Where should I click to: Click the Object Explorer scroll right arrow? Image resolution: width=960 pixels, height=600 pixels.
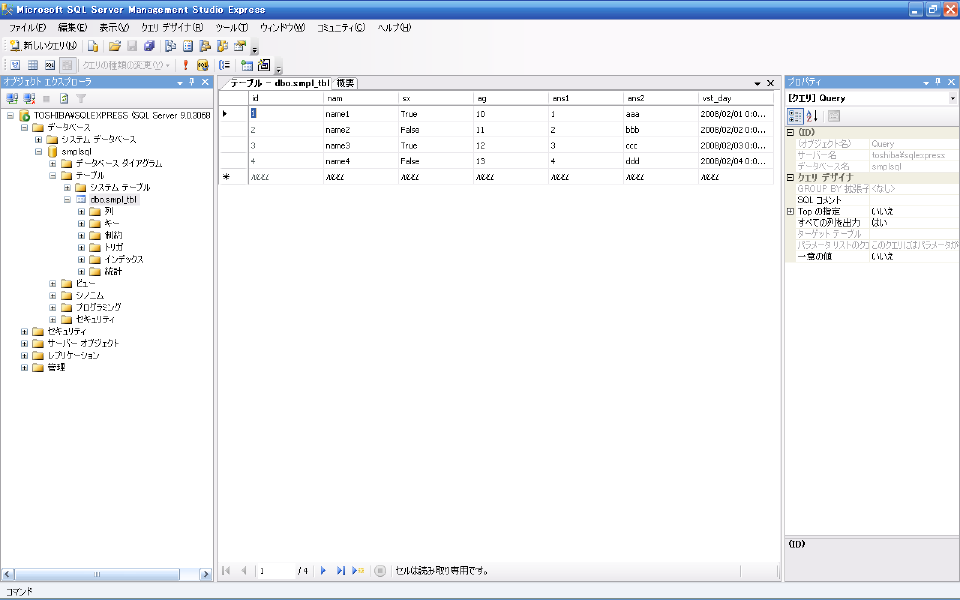(x=206, y=574)
